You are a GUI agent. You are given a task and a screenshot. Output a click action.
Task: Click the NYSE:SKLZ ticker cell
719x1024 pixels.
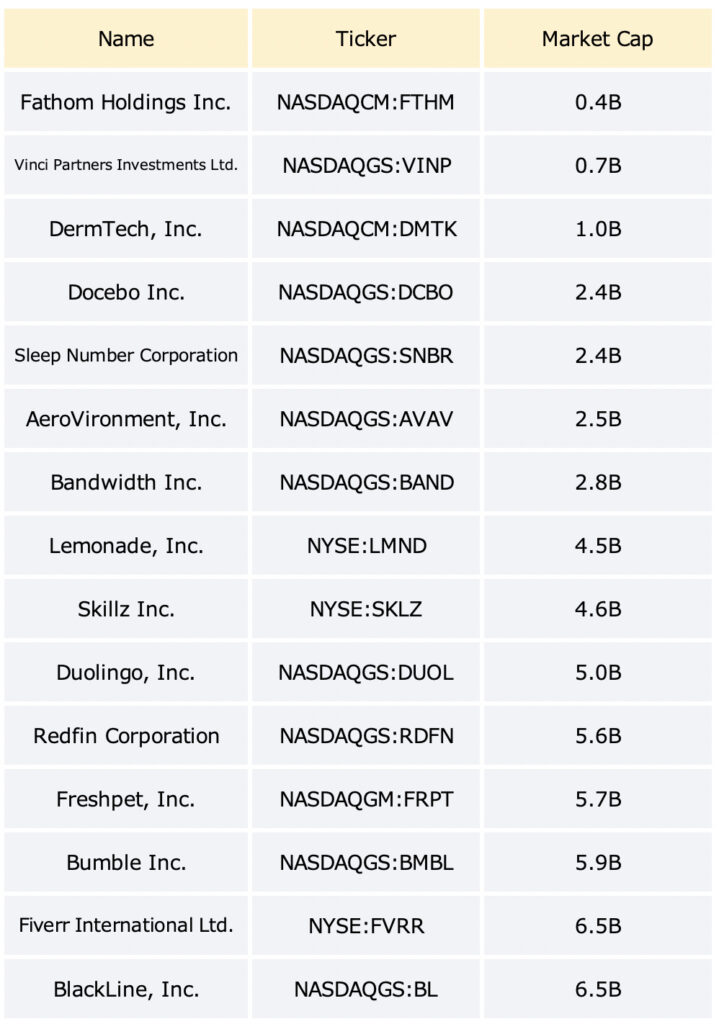point(366,609)
